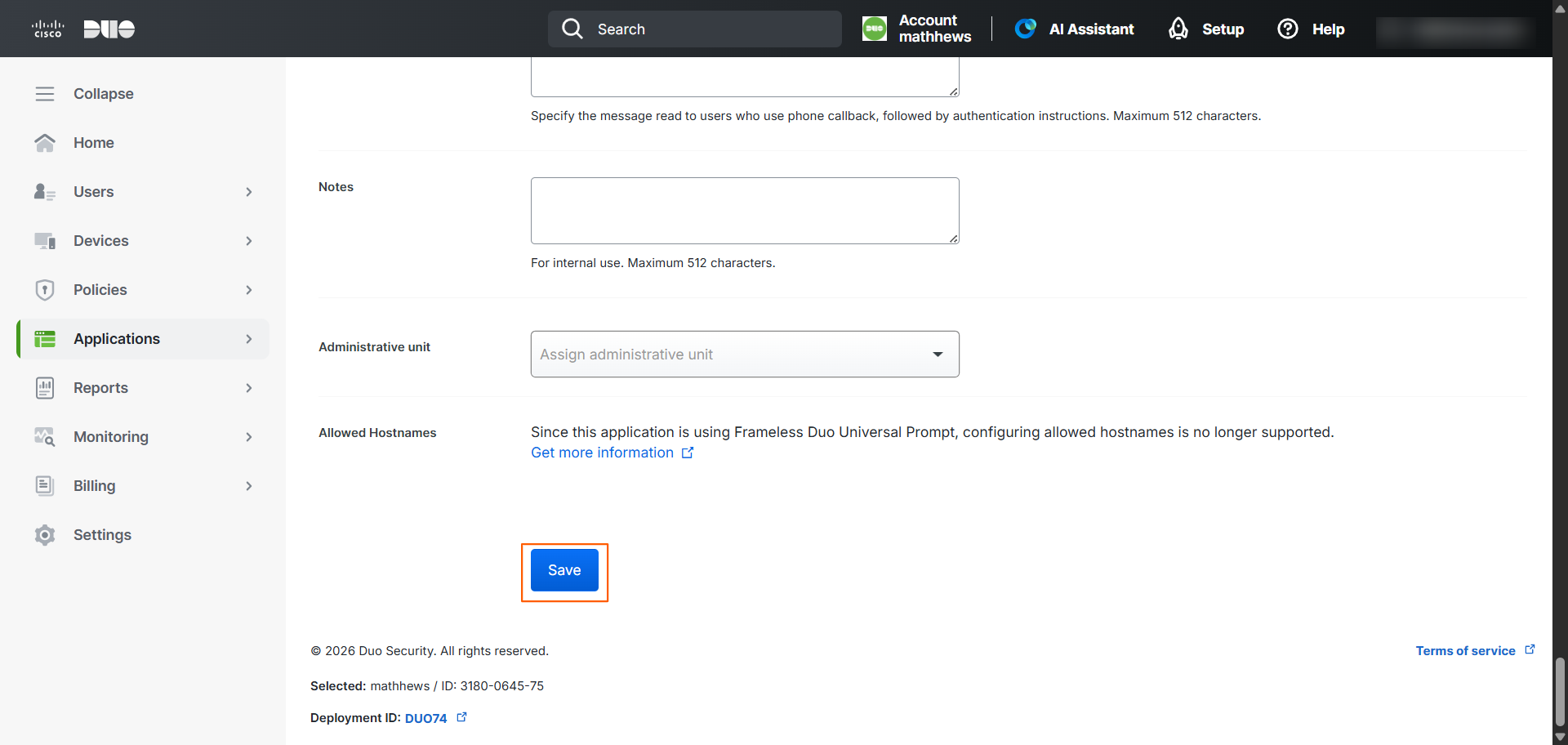Click the green Duo account badge icon
Screen dimensions: 1568x745
coord(875,29)
